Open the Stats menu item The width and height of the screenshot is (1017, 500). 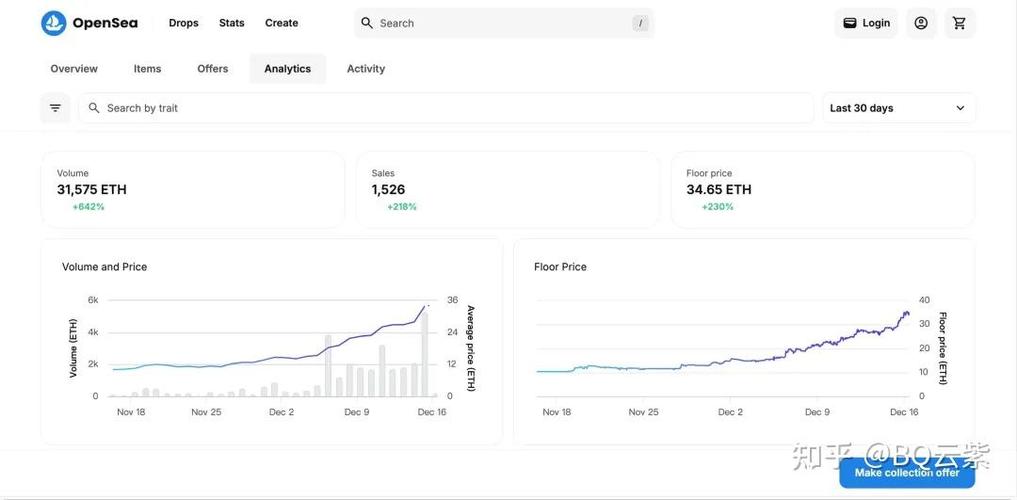232,23
